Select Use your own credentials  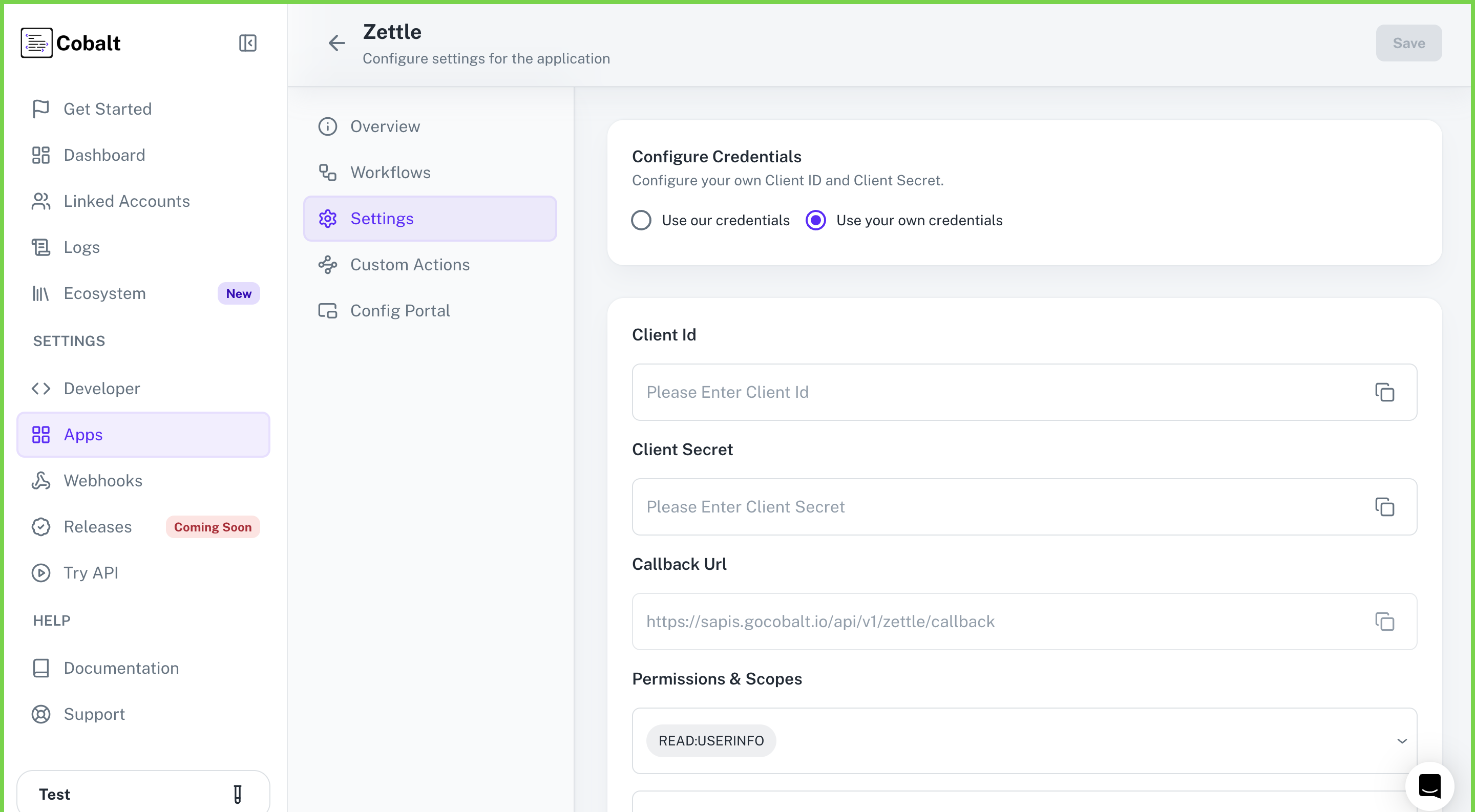[x=815, y=220]
